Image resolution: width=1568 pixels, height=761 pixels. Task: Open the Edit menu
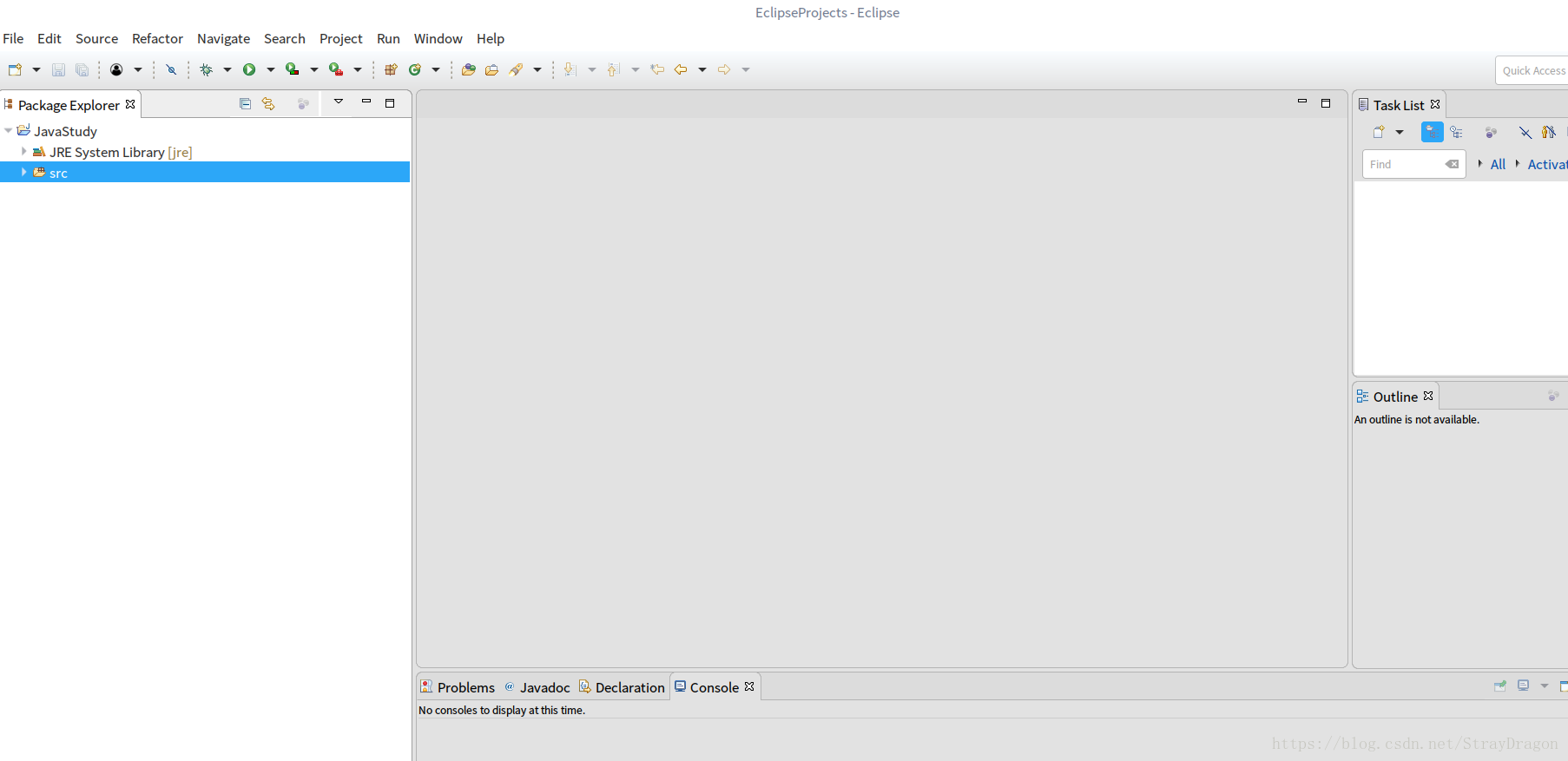[x=49, y=38]
